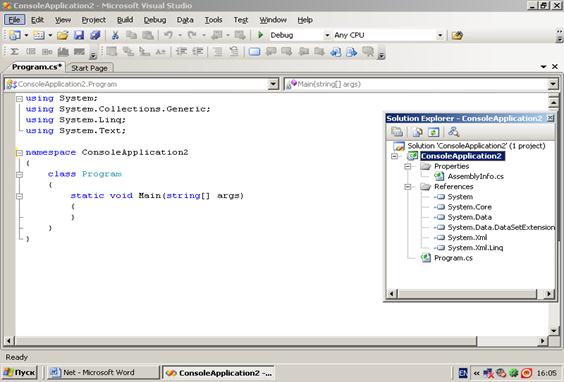Select Program.cs in Solution Explorer

click(x=453, y=258)
